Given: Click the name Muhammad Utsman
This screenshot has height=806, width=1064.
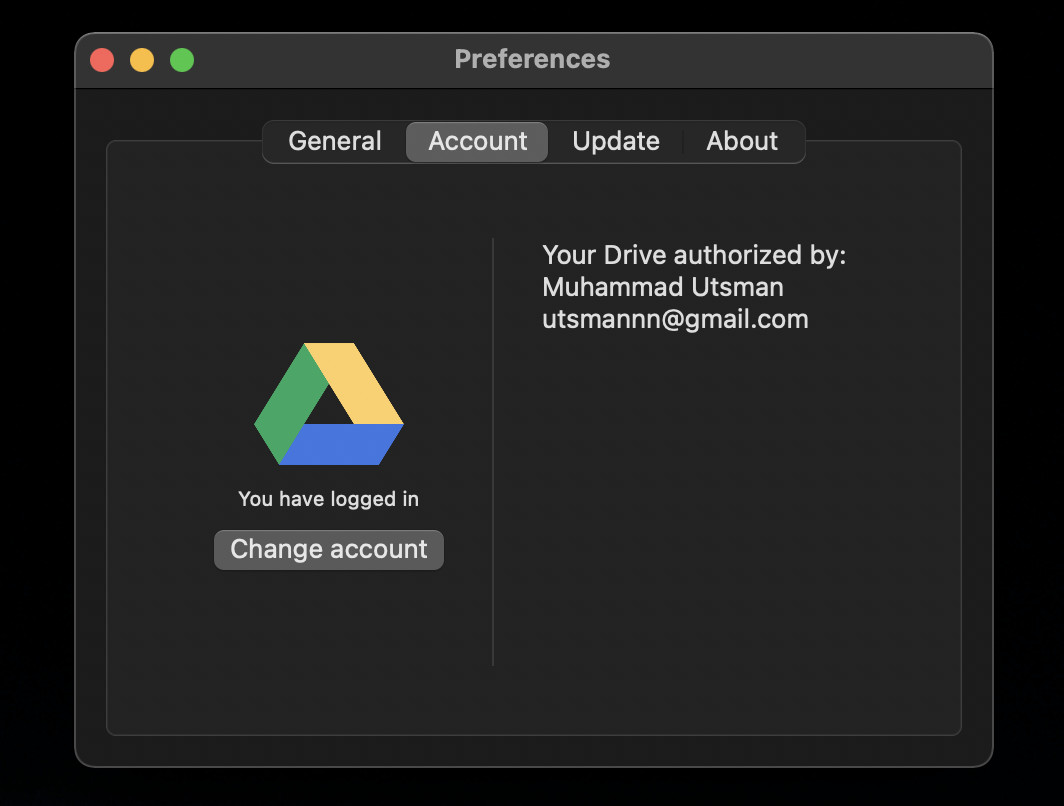Looking at the screenshot, I should tap(663, 287).
